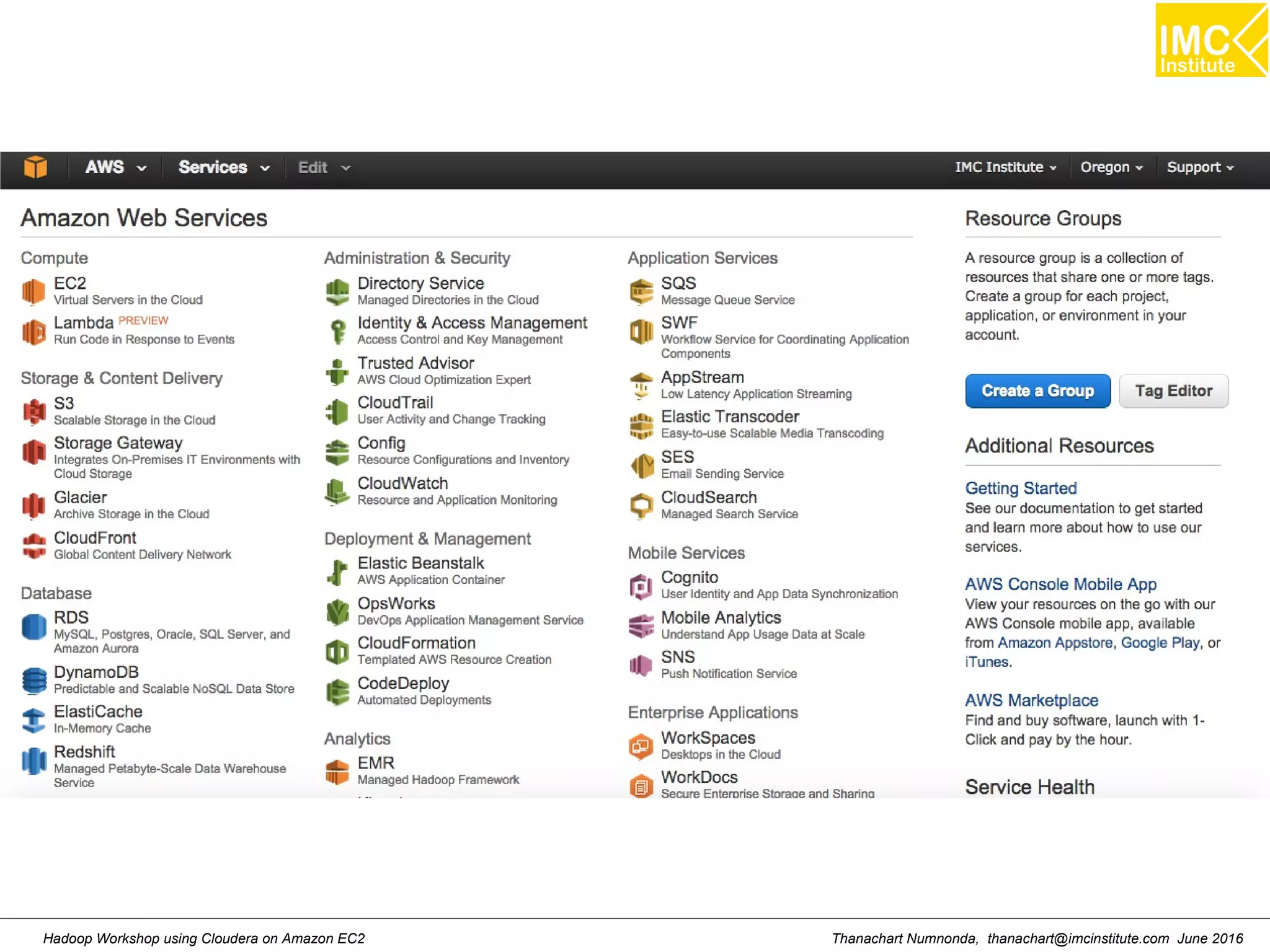Click the WorkSpaces service icon
1270x952 pixels.
point(641,746)
